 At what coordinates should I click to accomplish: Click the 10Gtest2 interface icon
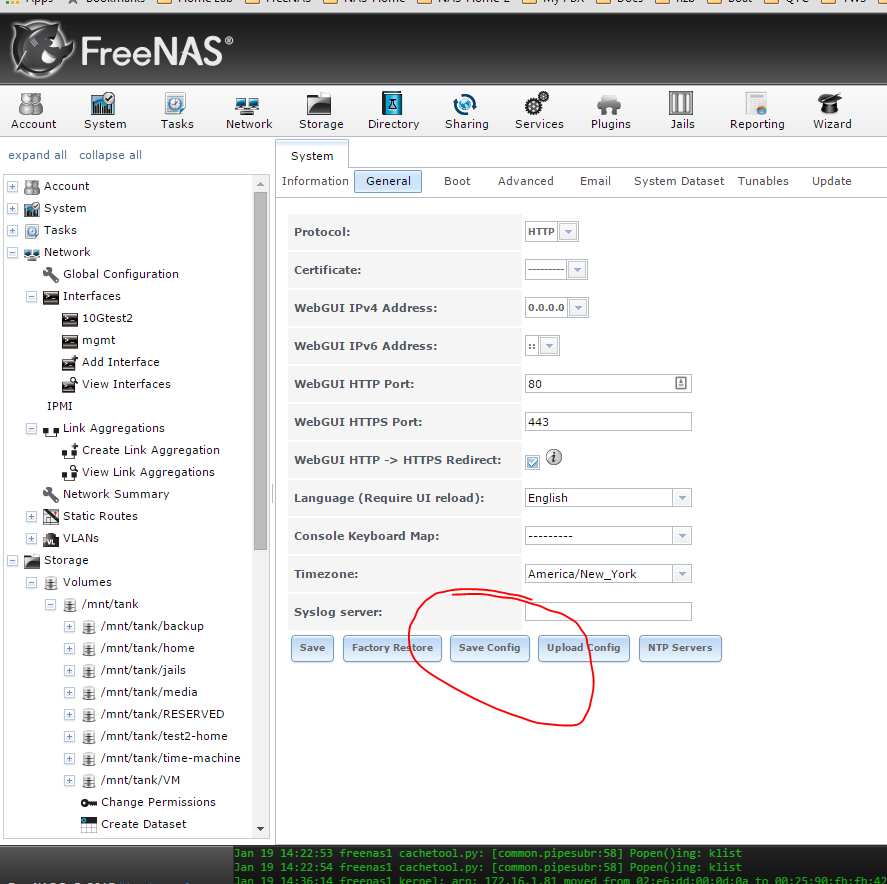click(70, 319)
